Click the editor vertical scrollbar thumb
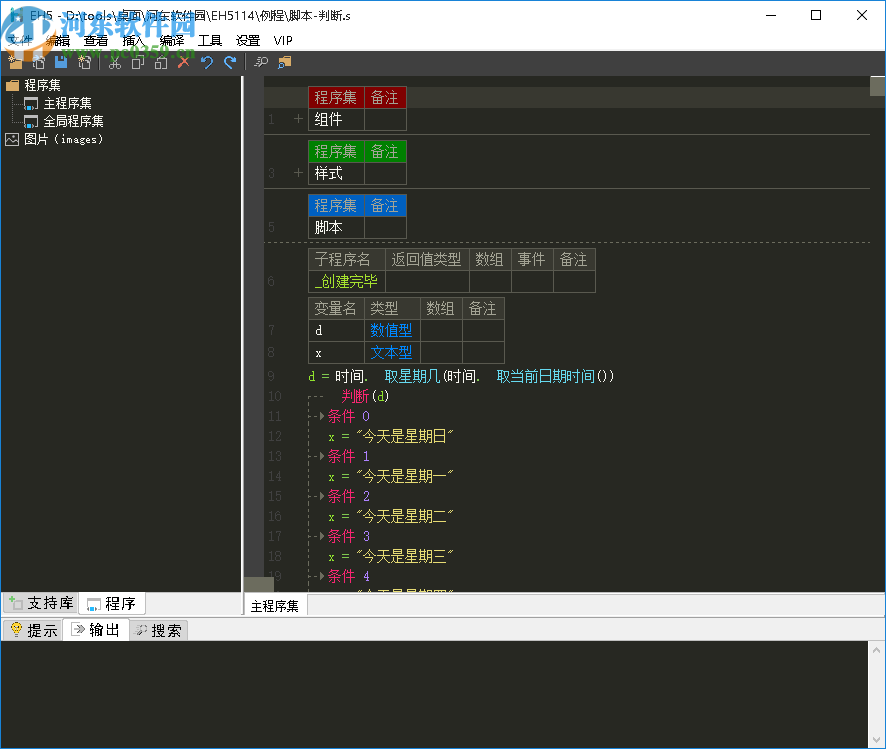 click(877, 86)
